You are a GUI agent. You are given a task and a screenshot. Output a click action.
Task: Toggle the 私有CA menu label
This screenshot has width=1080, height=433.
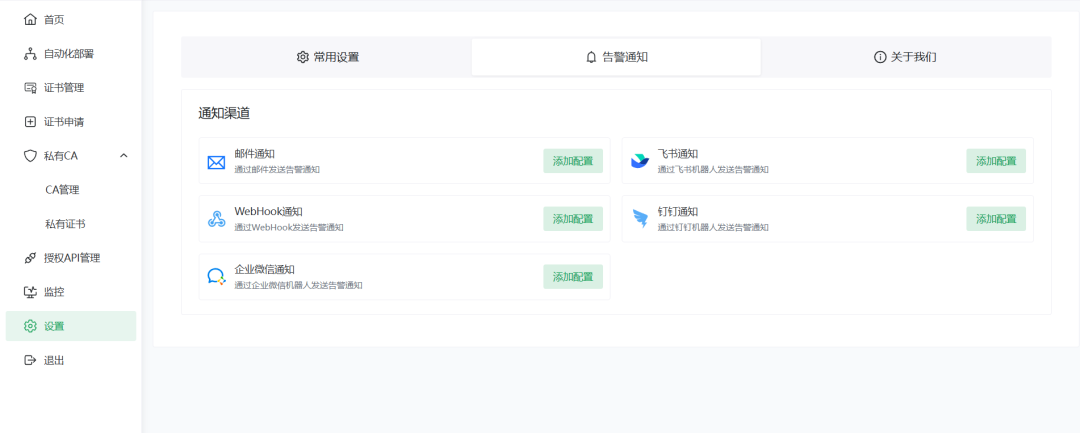click(61, 156)
